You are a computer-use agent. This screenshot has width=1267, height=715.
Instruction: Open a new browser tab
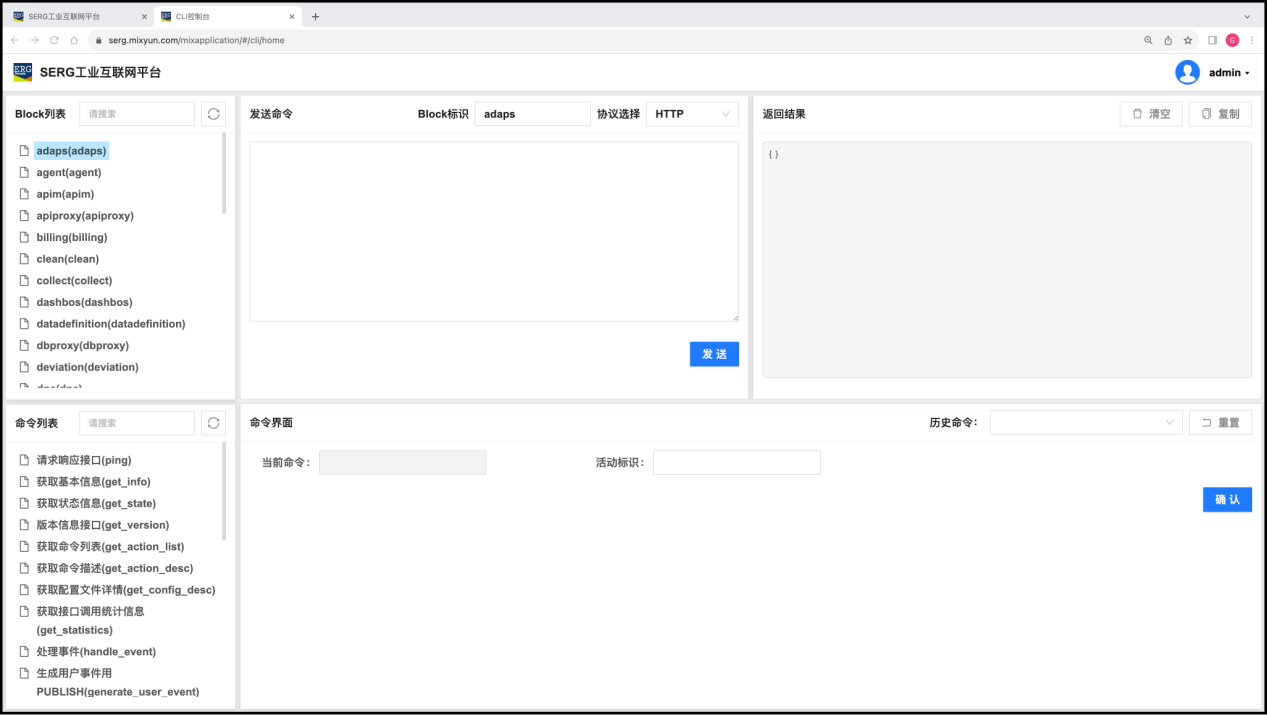click(x=315, y=16)
